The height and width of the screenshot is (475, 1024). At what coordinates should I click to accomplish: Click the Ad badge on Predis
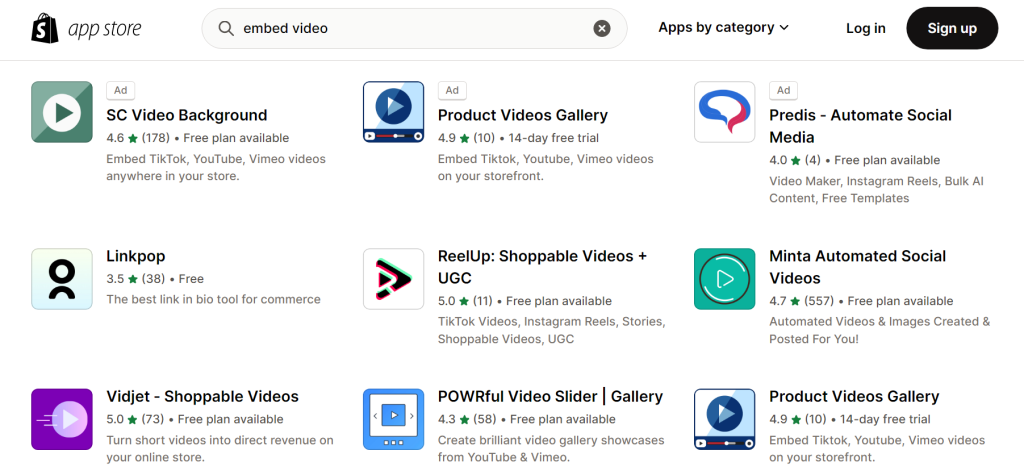pos(784,90)
